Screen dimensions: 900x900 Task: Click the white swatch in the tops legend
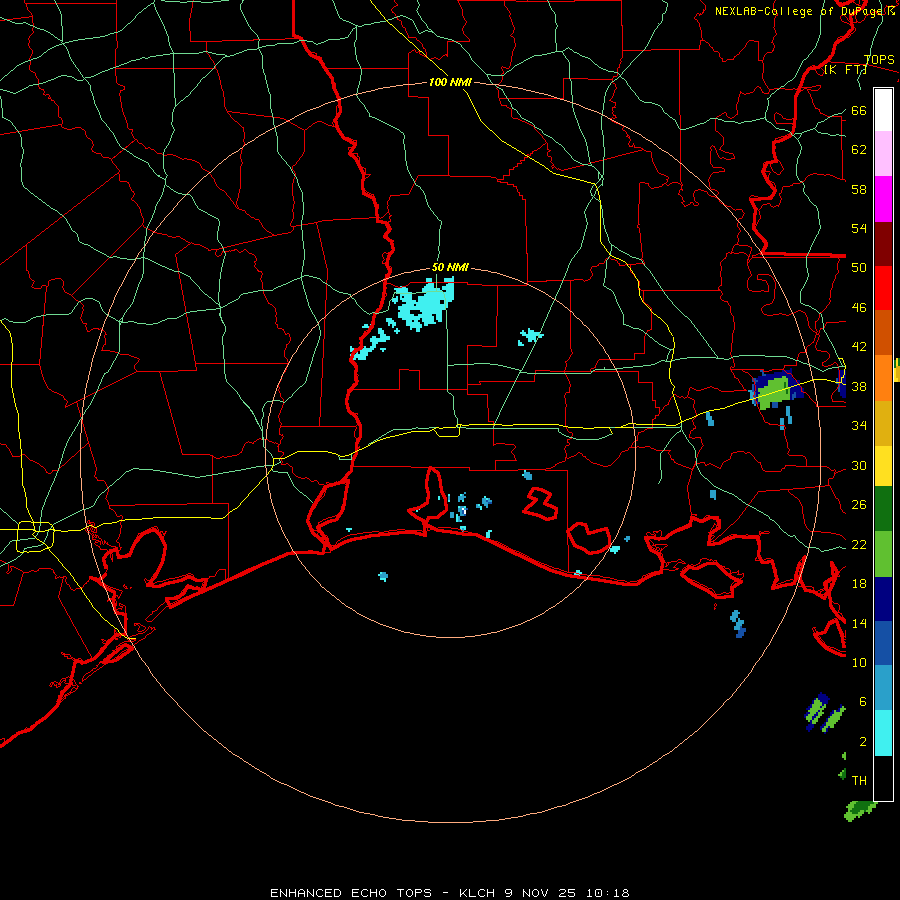point(883,110)
